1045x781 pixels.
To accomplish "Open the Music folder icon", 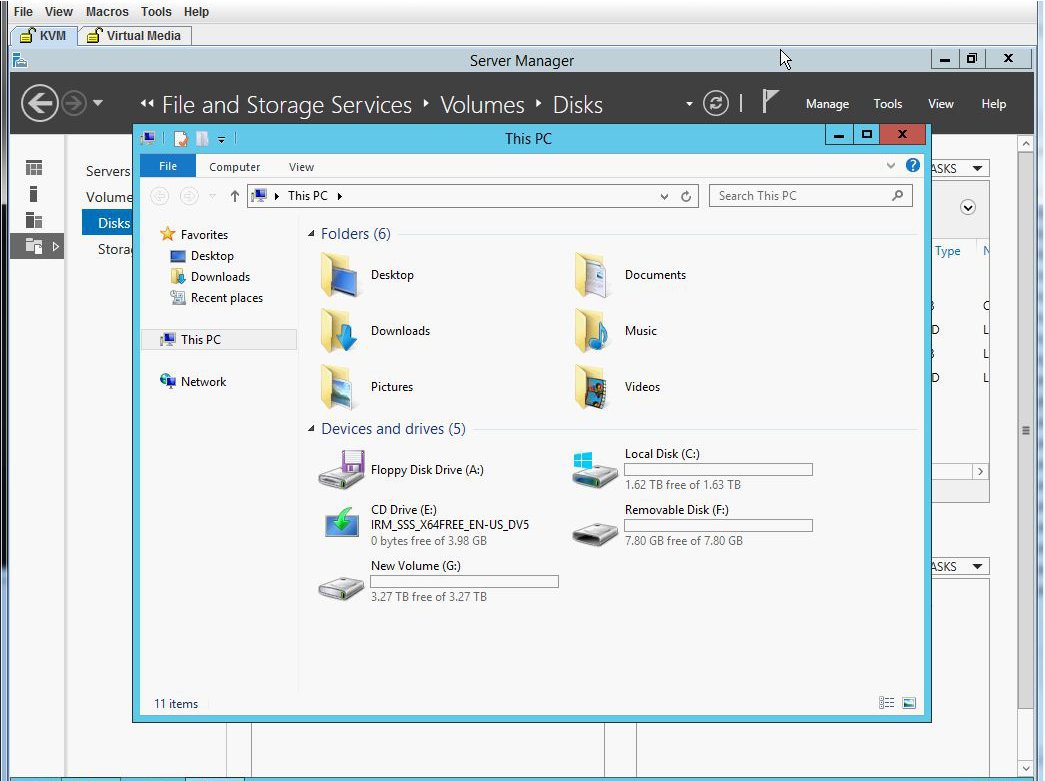I will [x=593, y=331].
